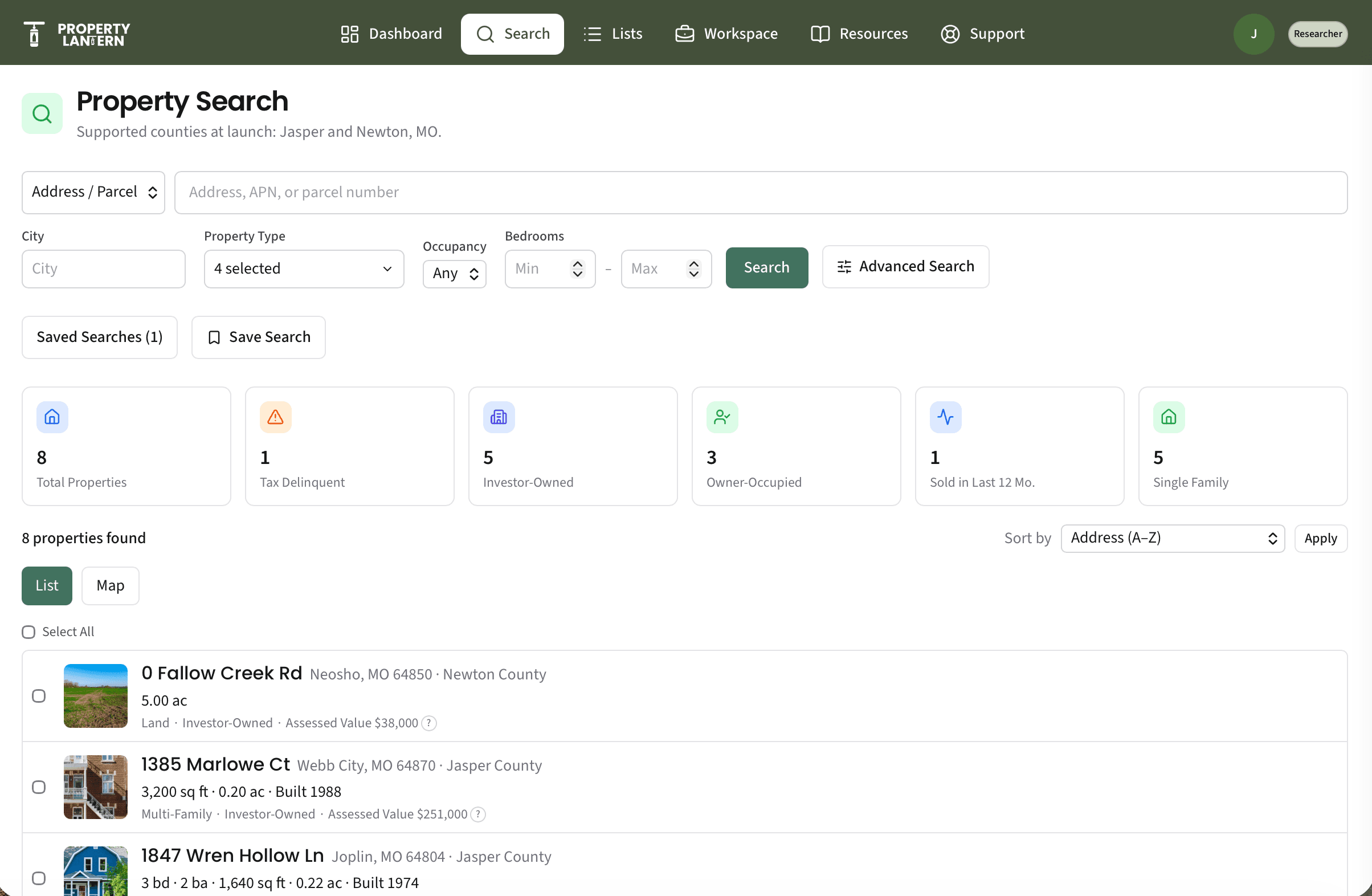Click the City input field
Image resolution: width=1372 pixels, height=896 pixels.
[x=103, y=268]
